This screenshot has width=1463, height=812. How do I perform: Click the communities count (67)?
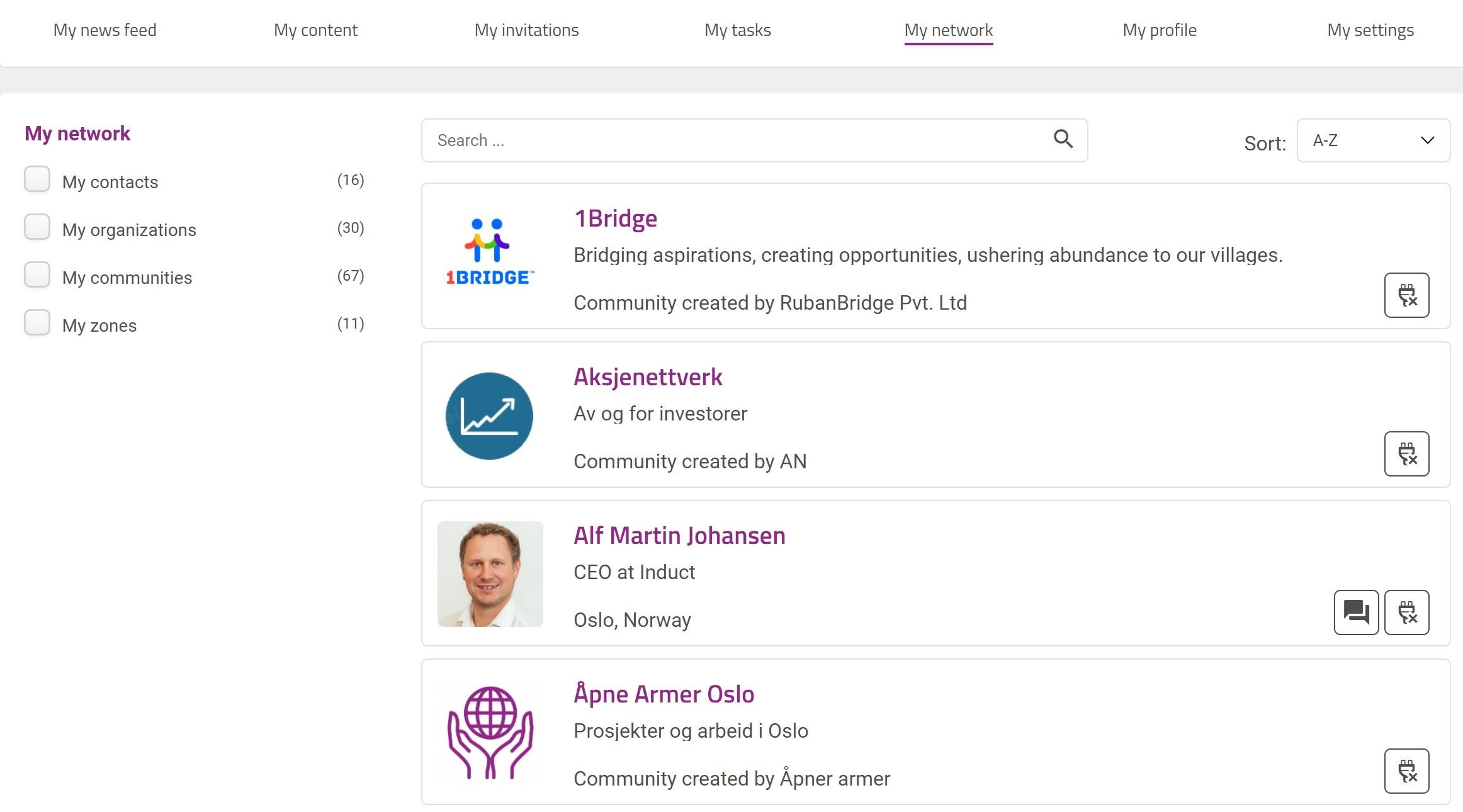(x=351, y=276)
